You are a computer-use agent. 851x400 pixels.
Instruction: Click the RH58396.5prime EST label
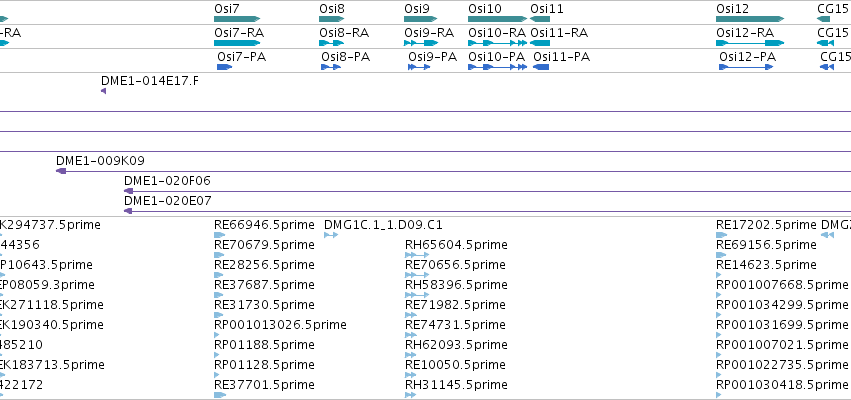coord(456,285)
